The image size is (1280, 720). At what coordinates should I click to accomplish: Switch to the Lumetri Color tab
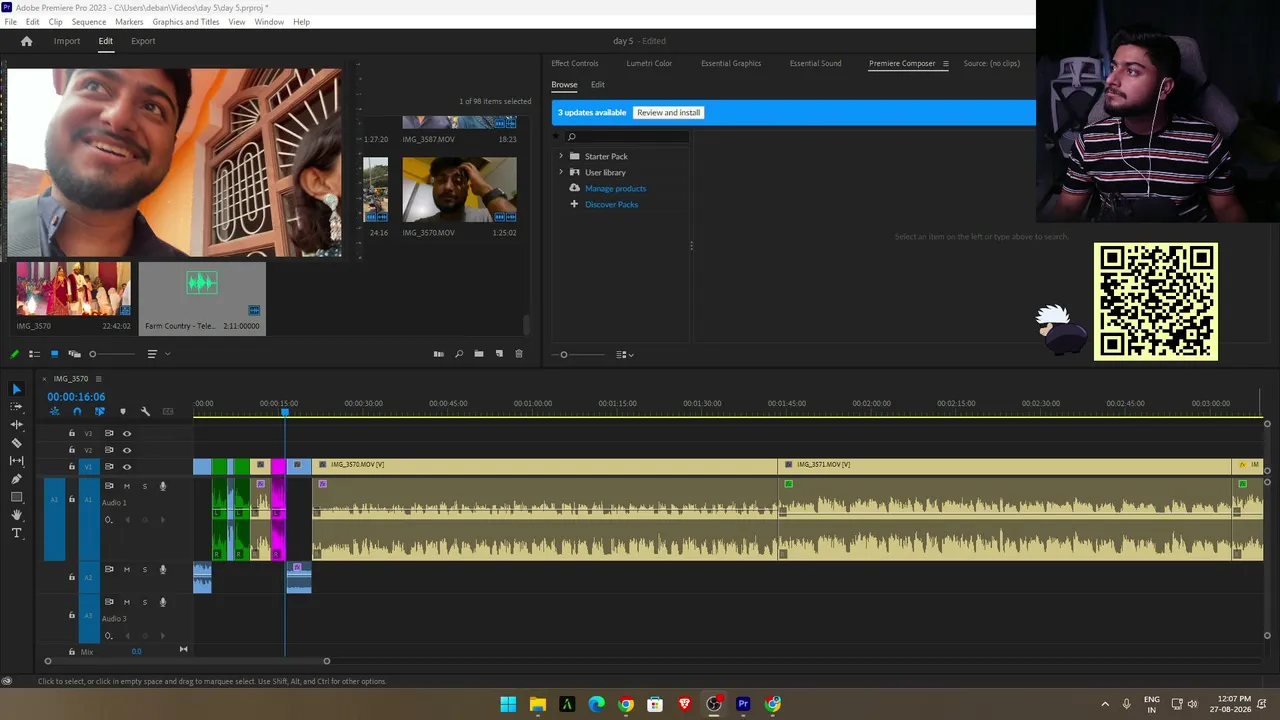click(x=649, y=63)
